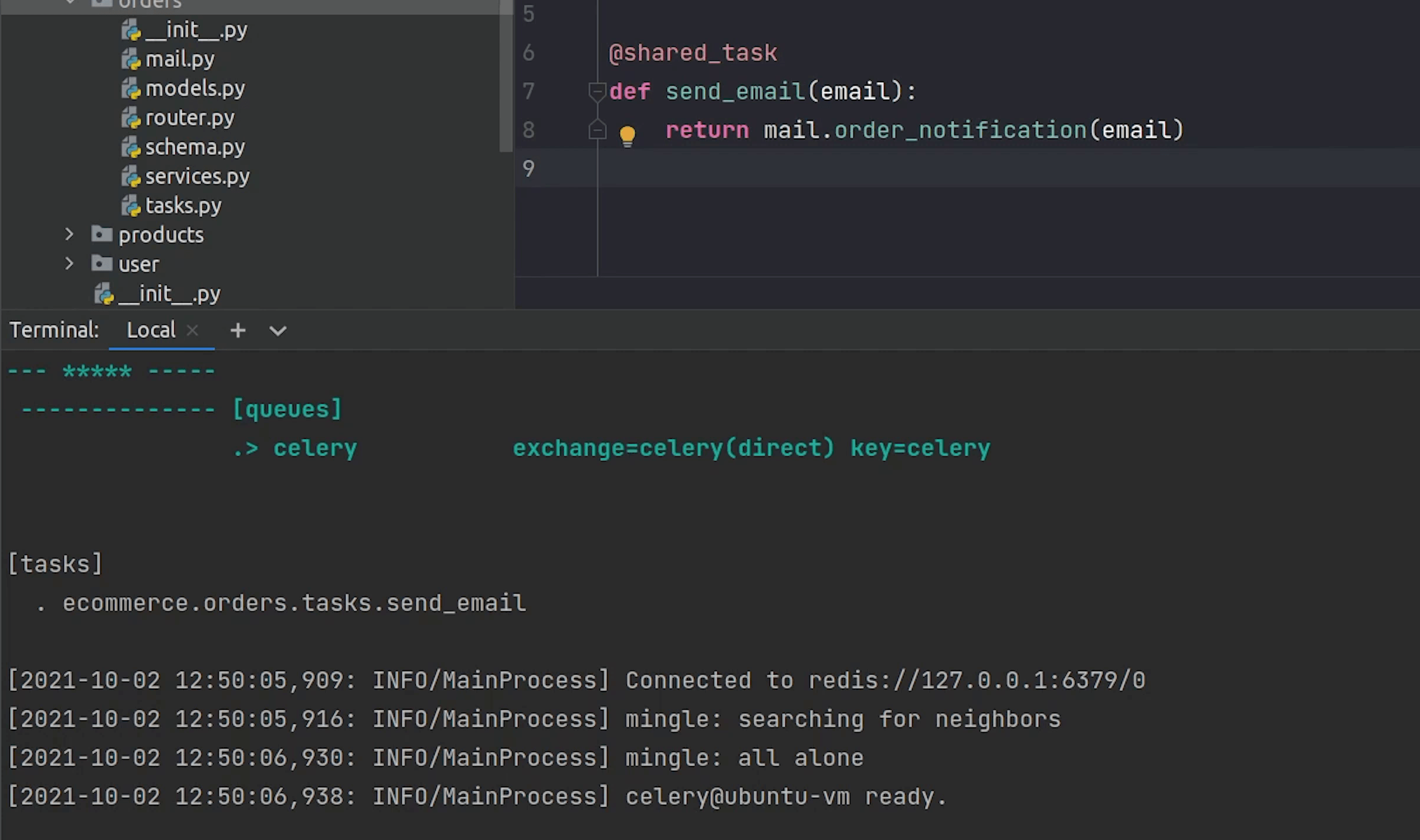Open services.py in the project tree

197,177
